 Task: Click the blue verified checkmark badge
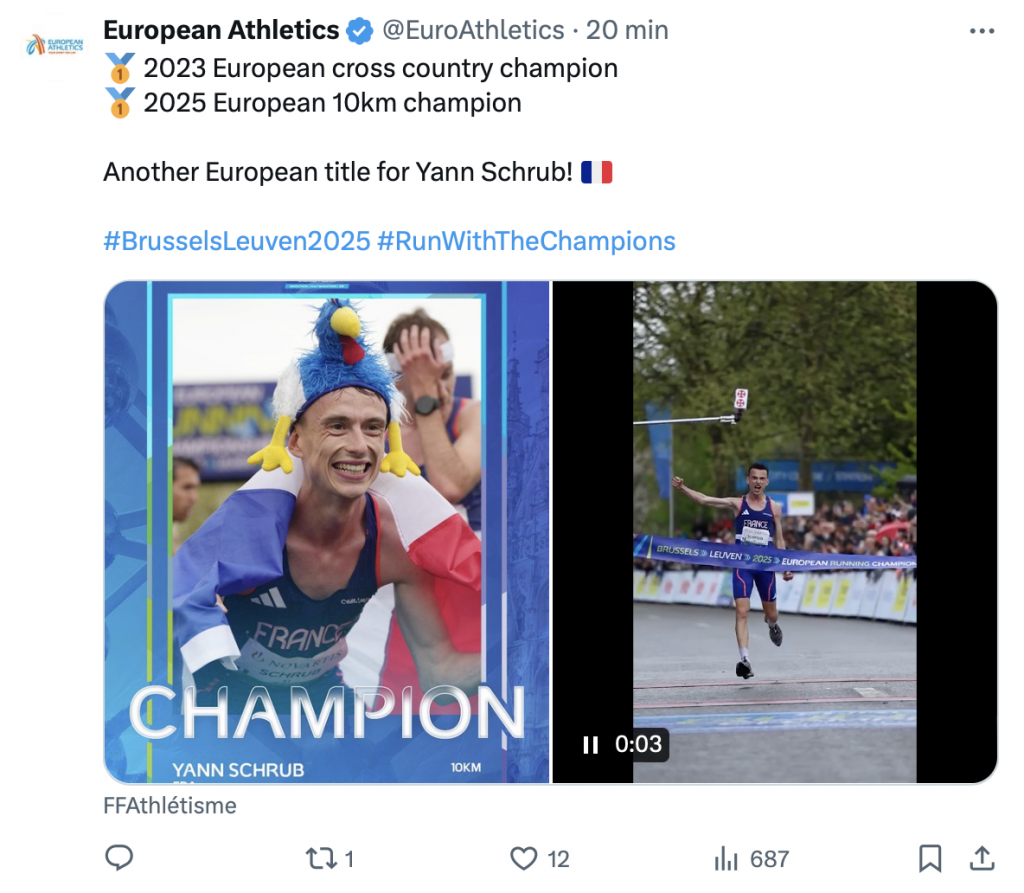click(x=357, y=30)
